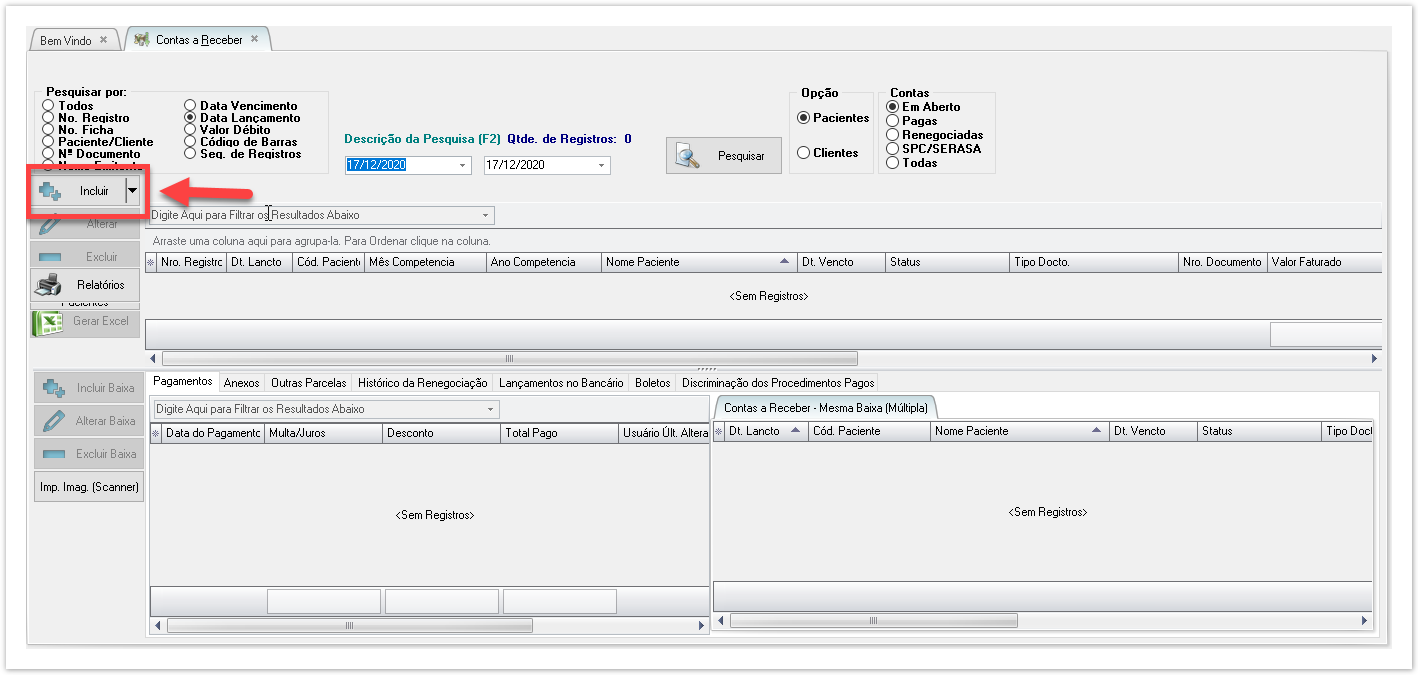
Task: Click the Imp. Imag. (Scanner) button
Action: 89,487
